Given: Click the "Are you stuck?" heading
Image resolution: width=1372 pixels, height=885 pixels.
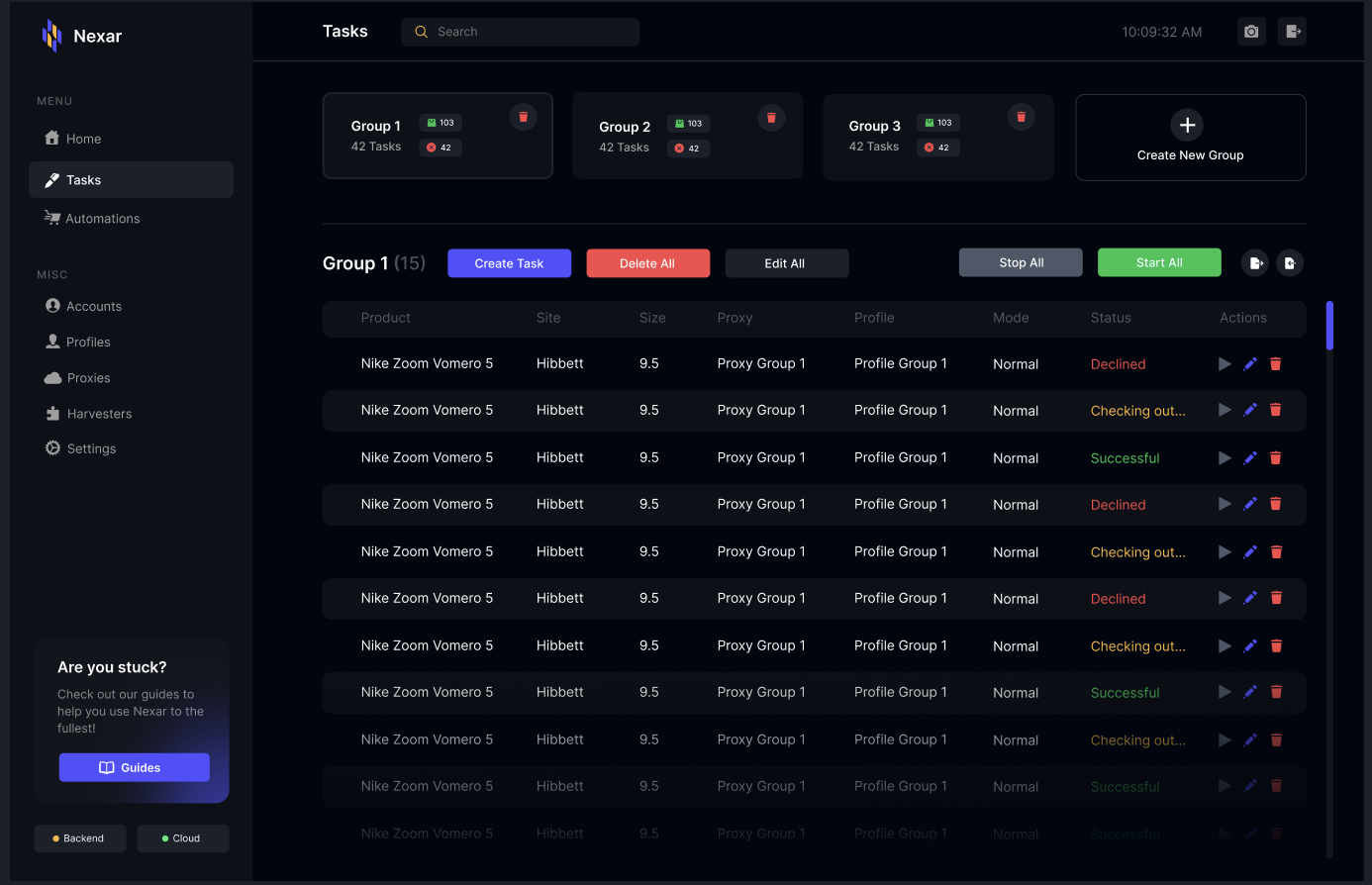Looking at the screenshot, I should (x=112, y=667).
